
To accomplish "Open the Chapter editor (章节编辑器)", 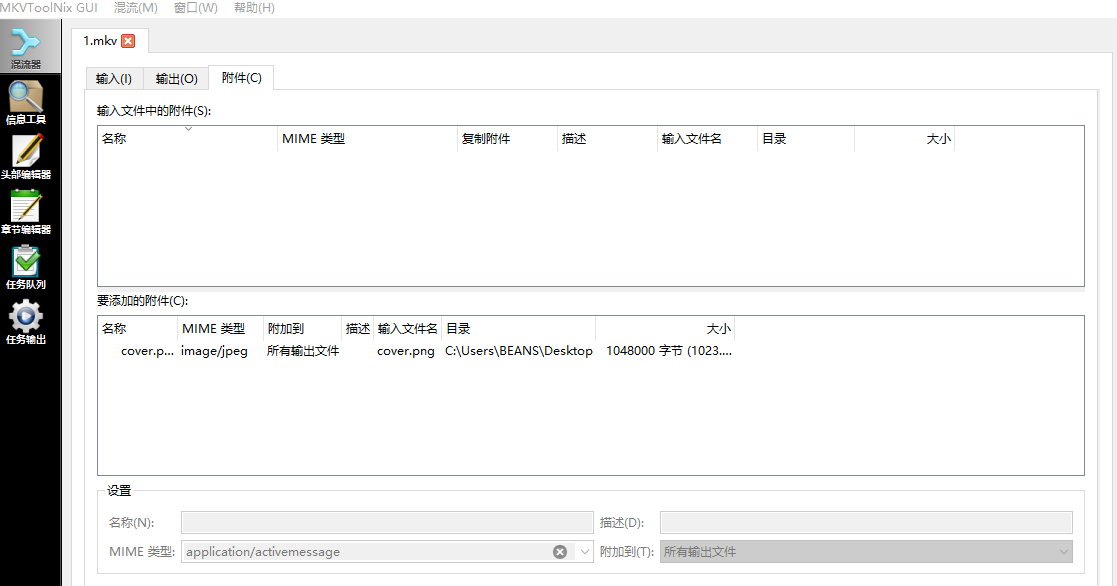I will pyautogui.click(x=26, y=212).
